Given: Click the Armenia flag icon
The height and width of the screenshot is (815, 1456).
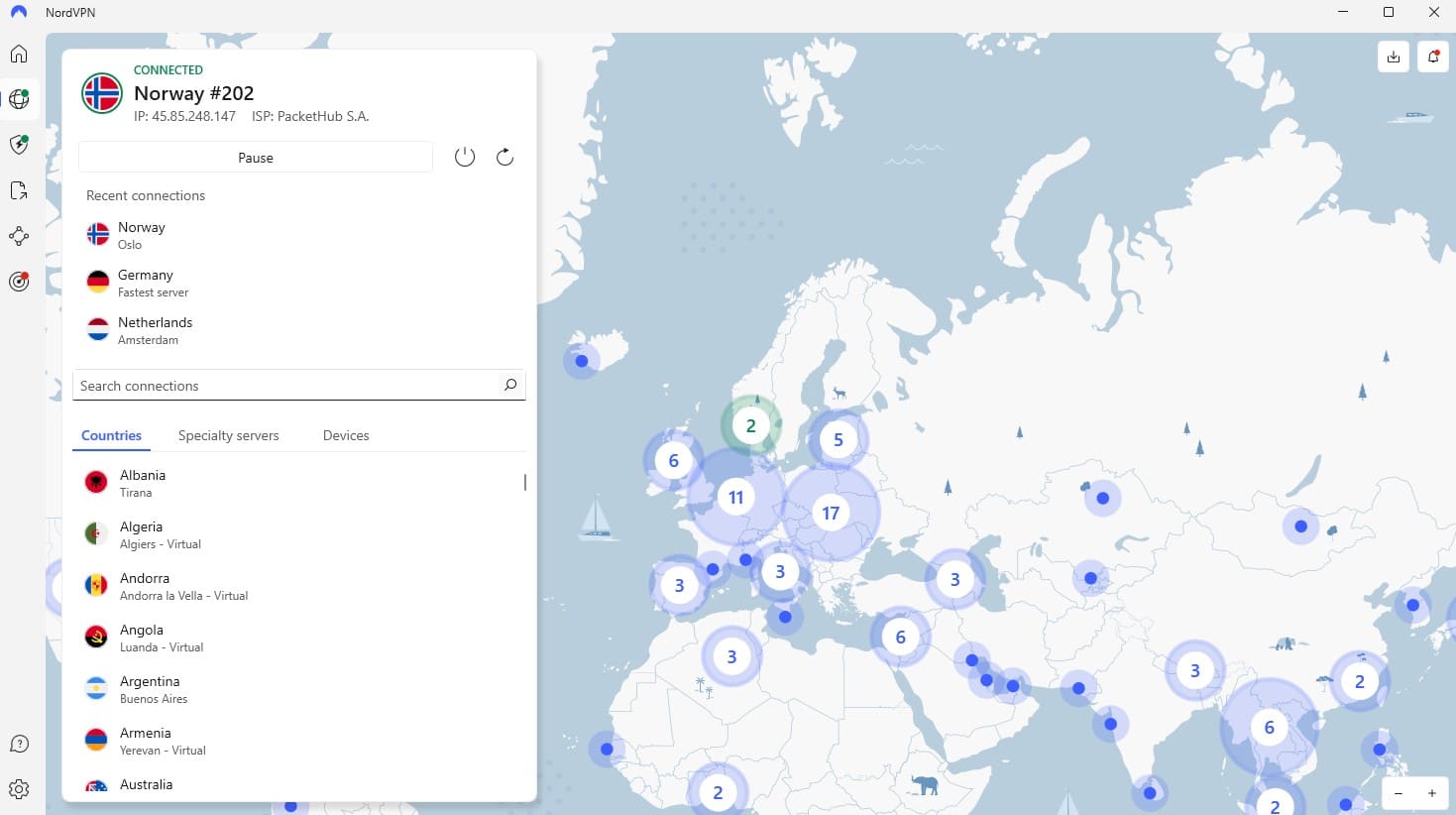Looking at the screenshot, I should click(96, 740).
